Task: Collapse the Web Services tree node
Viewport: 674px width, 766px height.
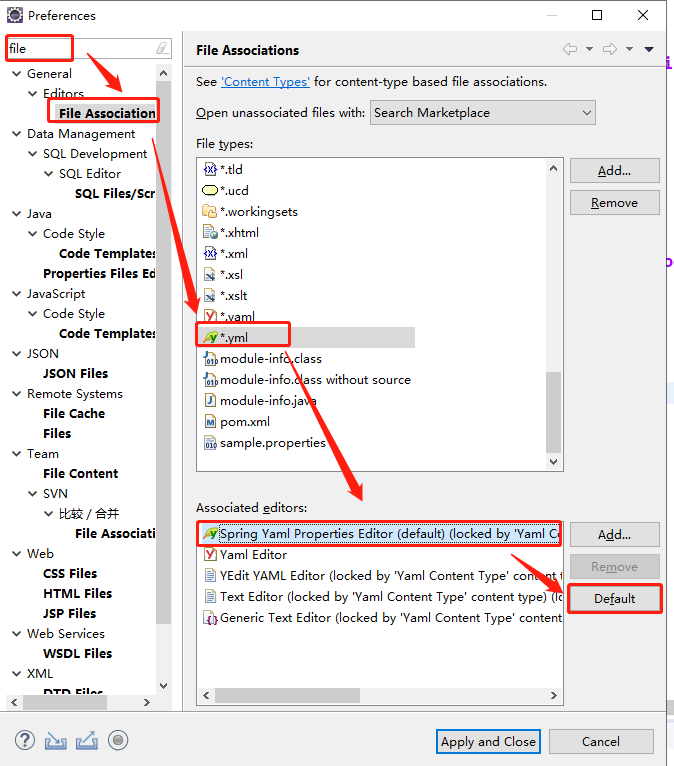Action: coord(17,634)
